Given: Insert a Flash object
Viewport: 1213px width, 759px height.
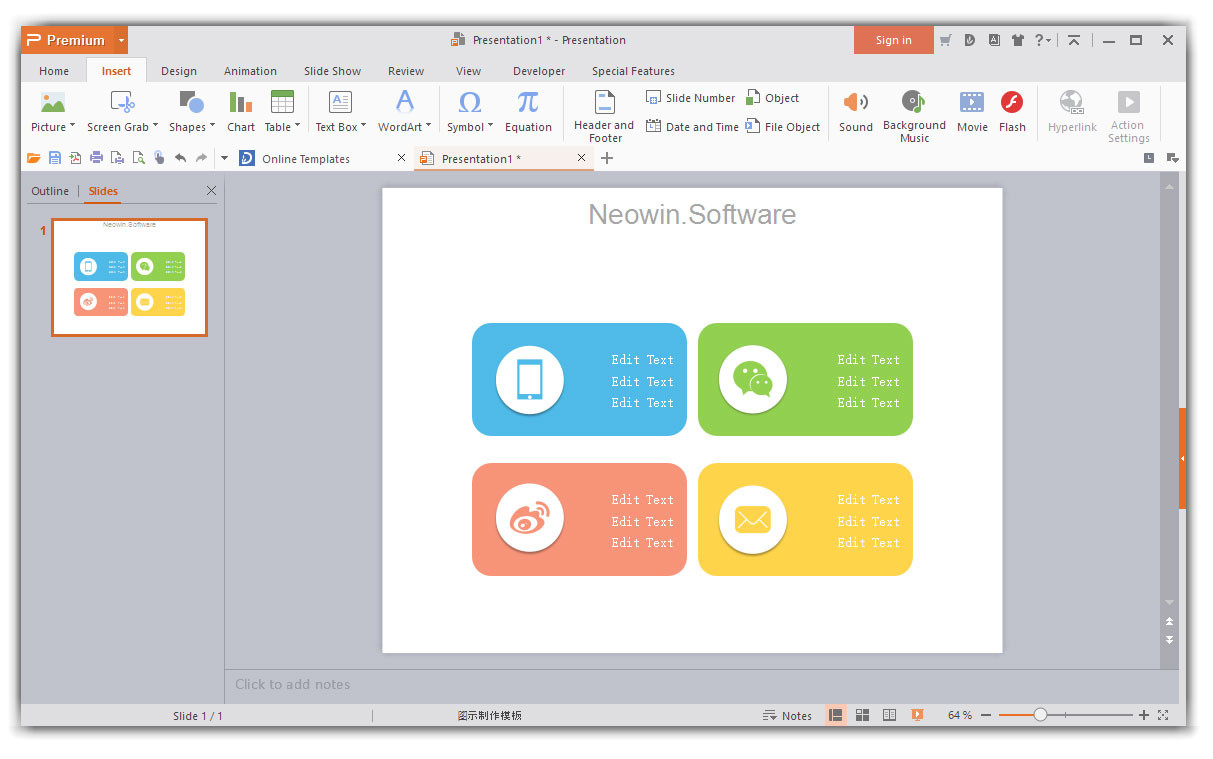Looking at the screenshot, I should [1012, 110].
